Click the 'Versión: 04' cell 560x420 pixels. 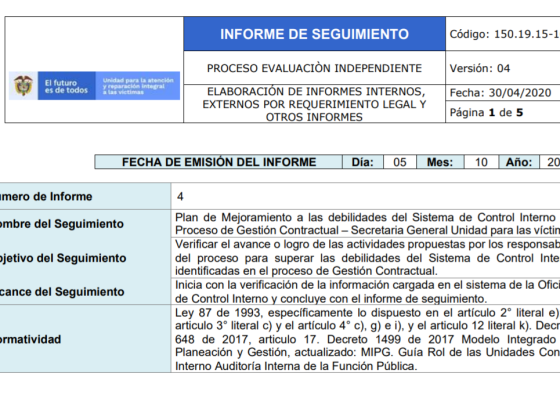pos(503,68)
